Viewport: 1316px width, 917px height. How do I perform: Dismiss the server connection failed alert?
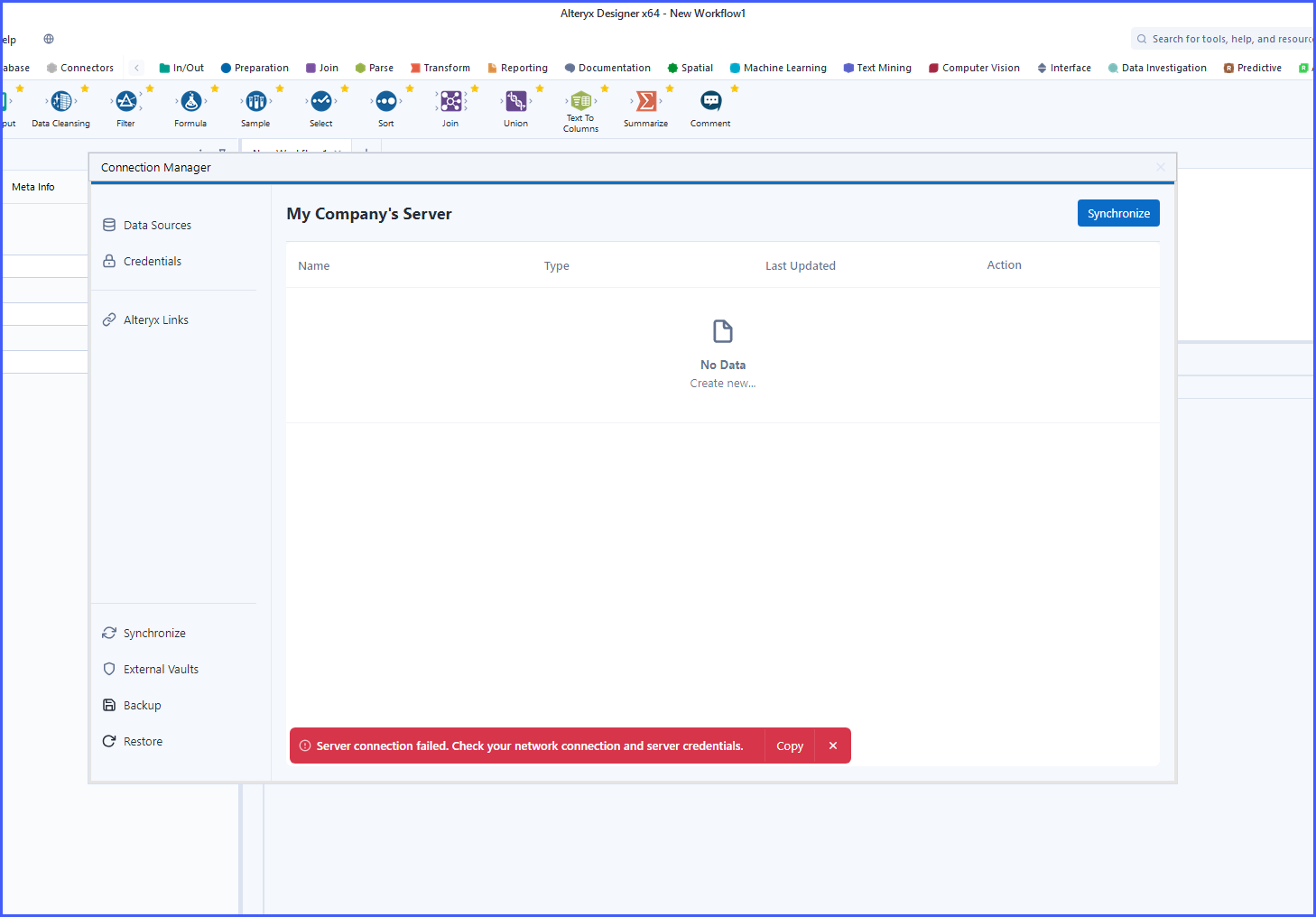click(833, 746)
